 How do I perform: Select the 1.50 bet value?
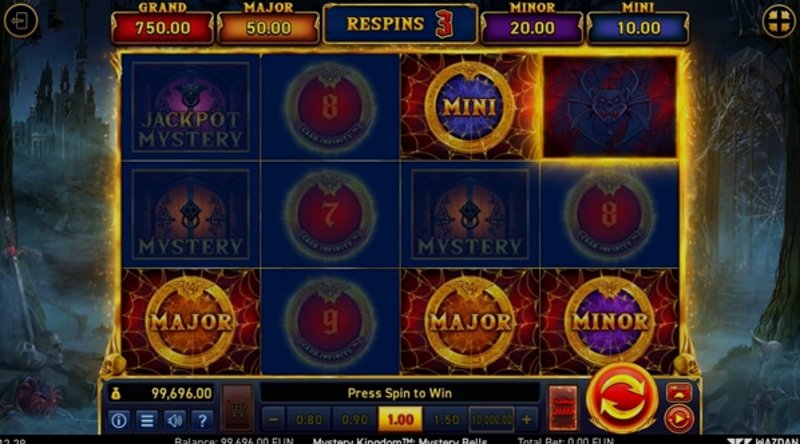[x=446, y=420]
